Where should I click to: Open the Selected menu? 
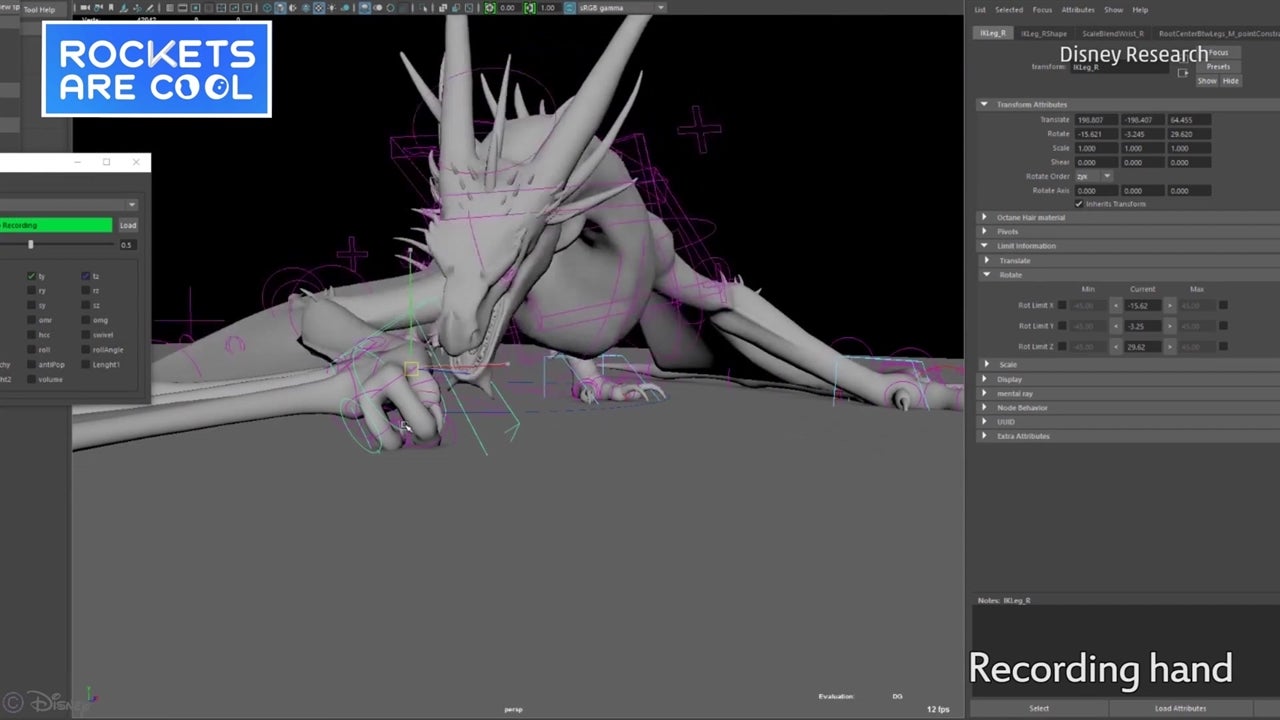(x=1009, y=10)
